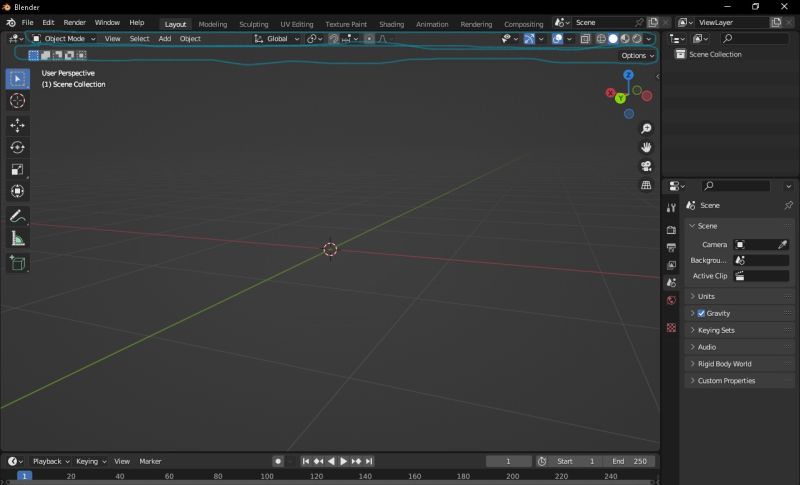This screenshot has width=800, height=485.
Task: Switch to the Modeling workspace tab
Action: click(x=213, y=24)
